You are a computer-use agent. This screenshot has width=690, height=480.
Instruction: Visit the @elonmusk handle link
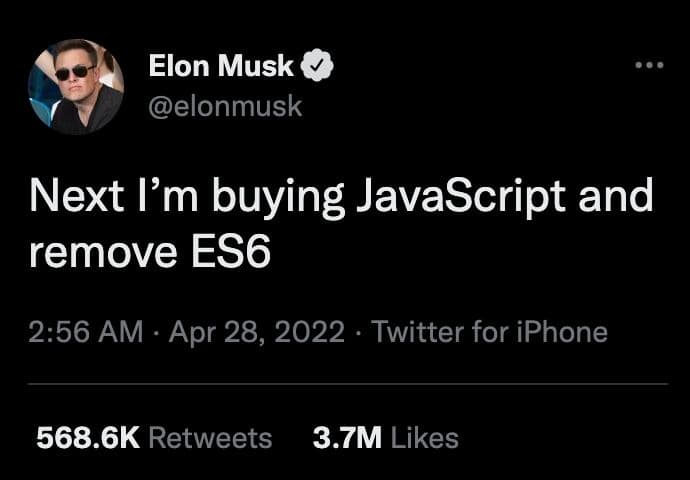[x=225, y=106]
